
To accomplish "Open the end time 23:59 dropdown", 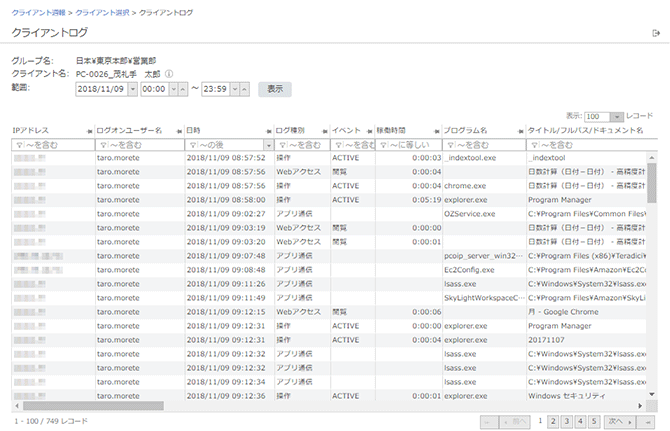I will coord(234,89).
